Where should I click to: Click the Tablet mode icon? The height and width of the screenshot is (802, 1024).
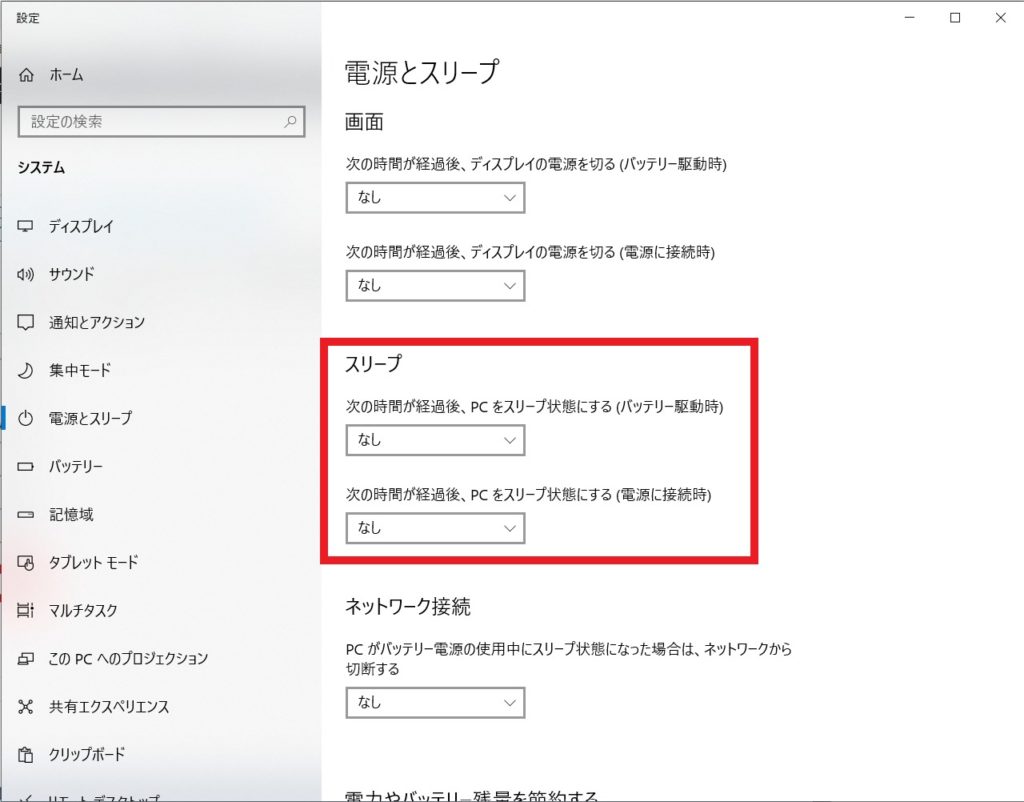pos(27,563)
